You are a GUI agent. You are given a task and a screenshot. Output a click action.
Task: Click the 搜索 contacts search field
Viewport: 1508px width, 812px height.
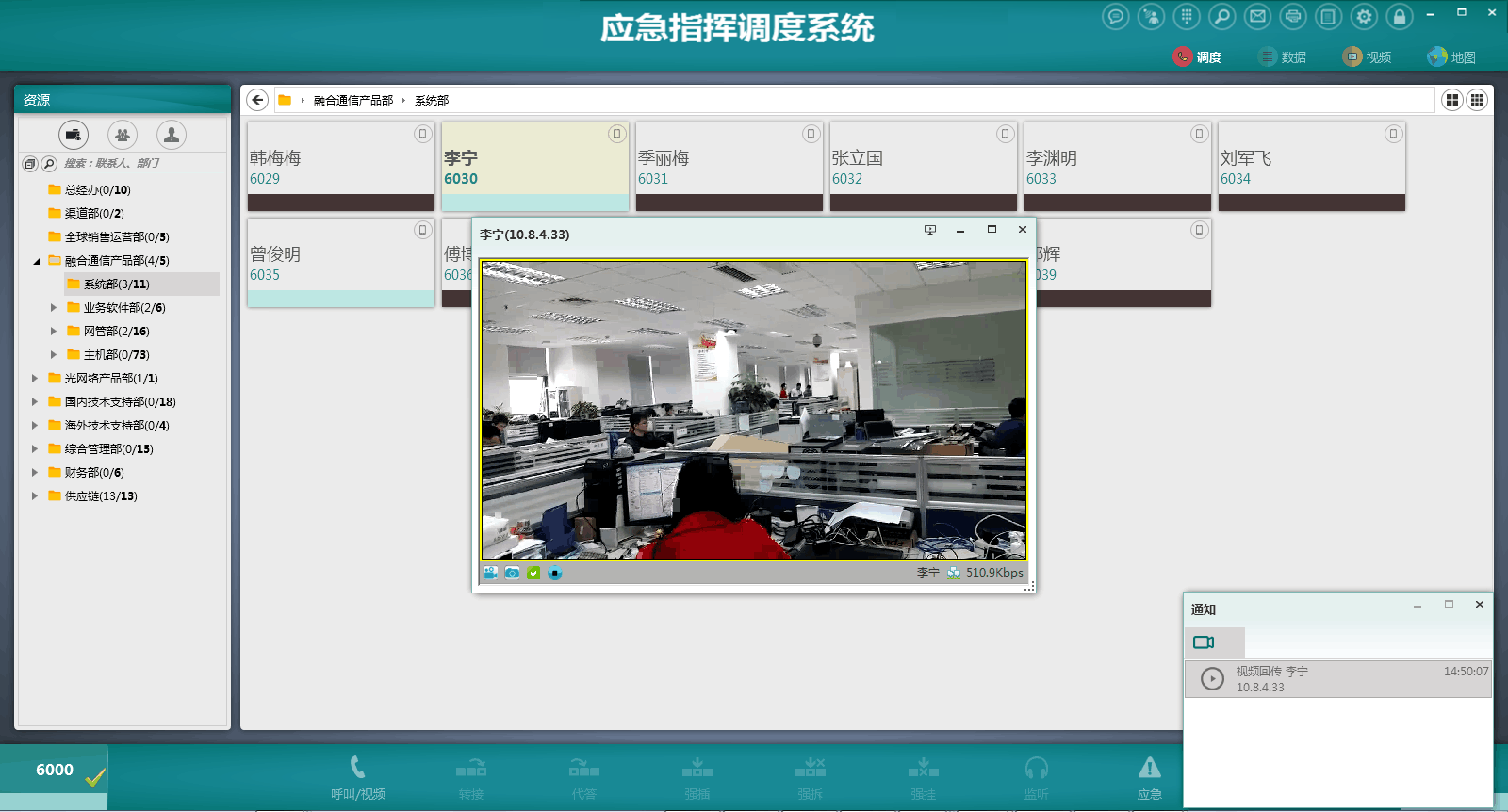click(132, 164)
